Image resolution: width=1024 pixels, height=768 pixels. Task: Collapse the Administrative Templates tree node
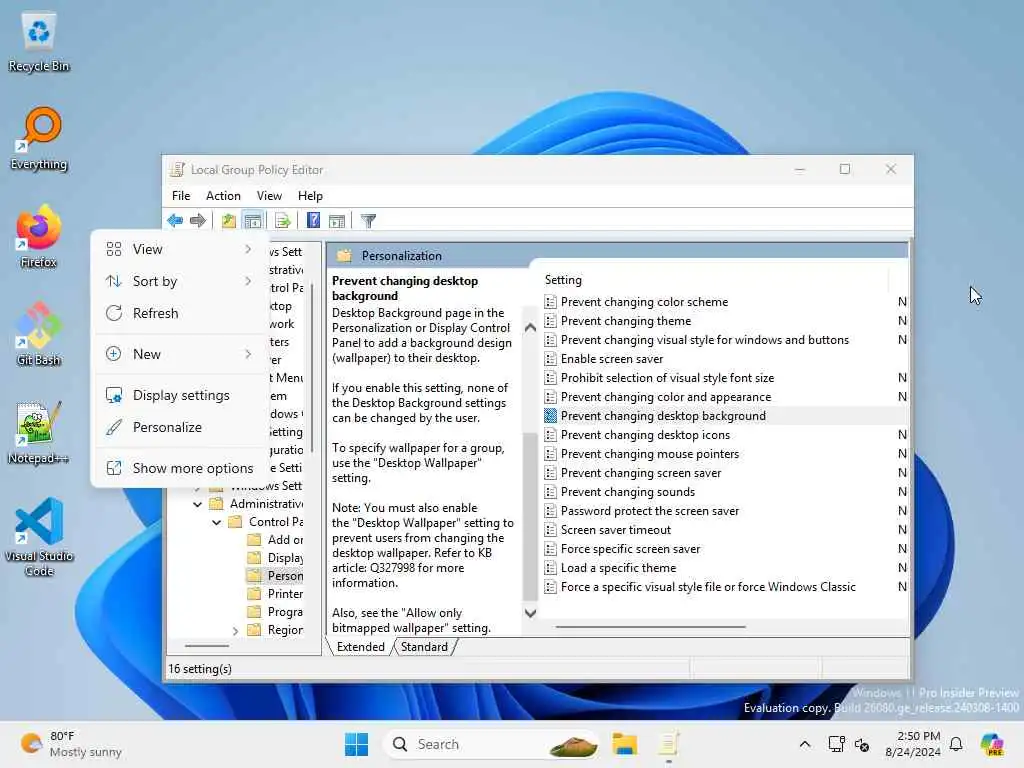[x=197, y=504]
